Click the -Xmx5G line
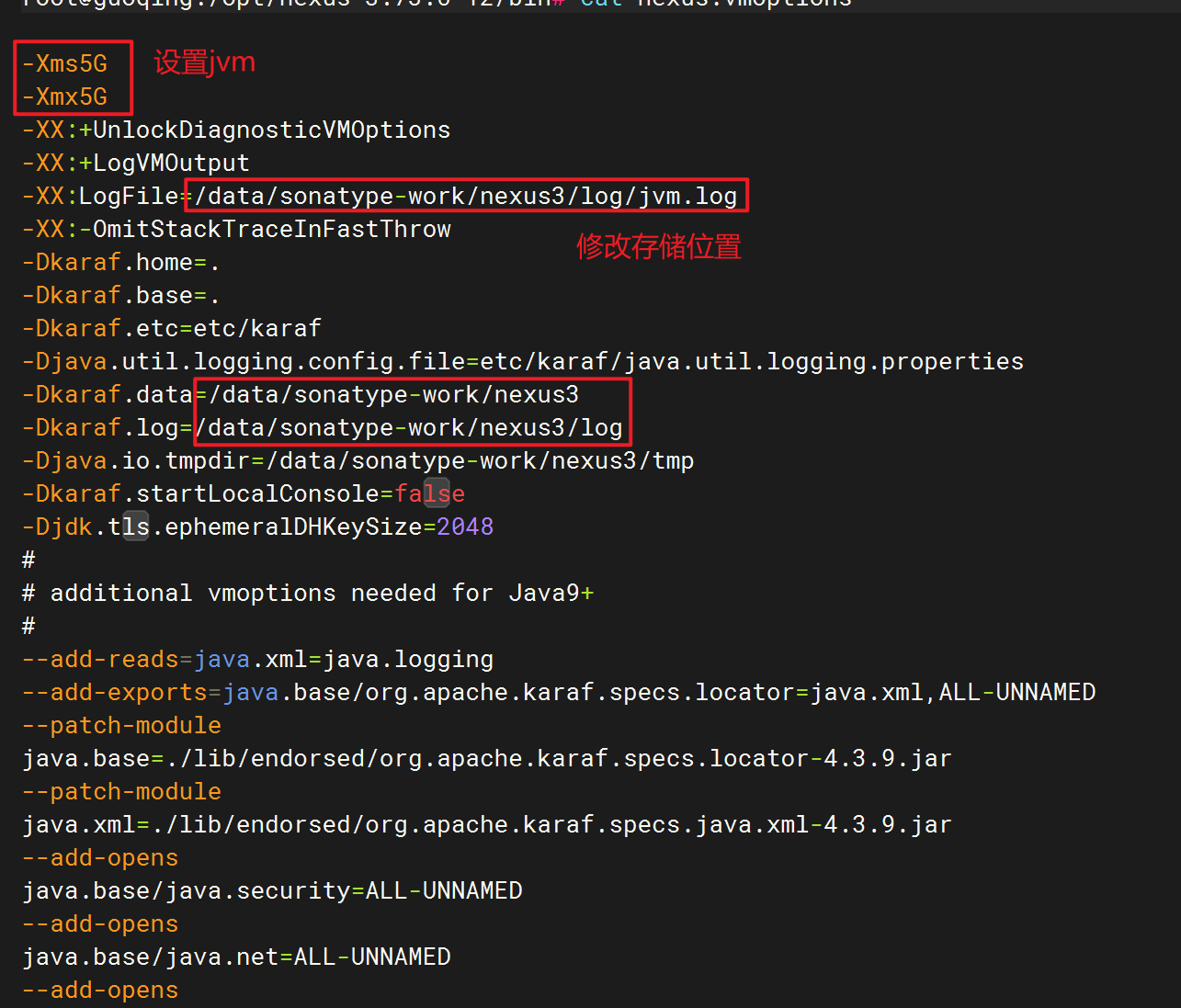The width and height of the screenshot is (1181, 1008). 64,96
